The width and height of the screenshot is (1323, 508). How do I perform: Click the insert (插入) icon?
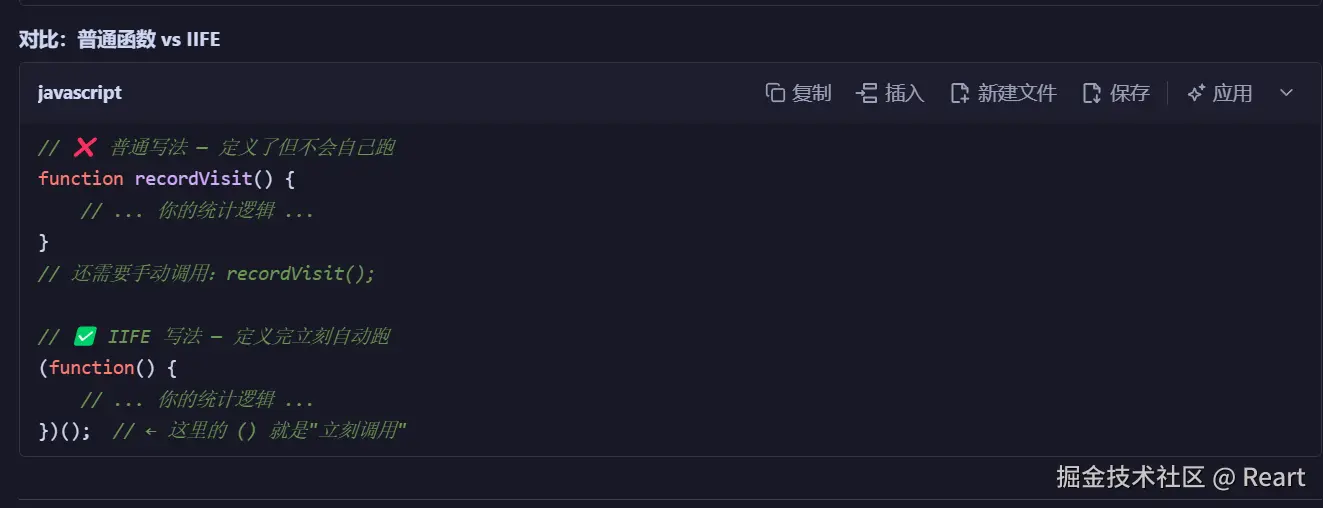pyautogui.click(x=866, y=93)
